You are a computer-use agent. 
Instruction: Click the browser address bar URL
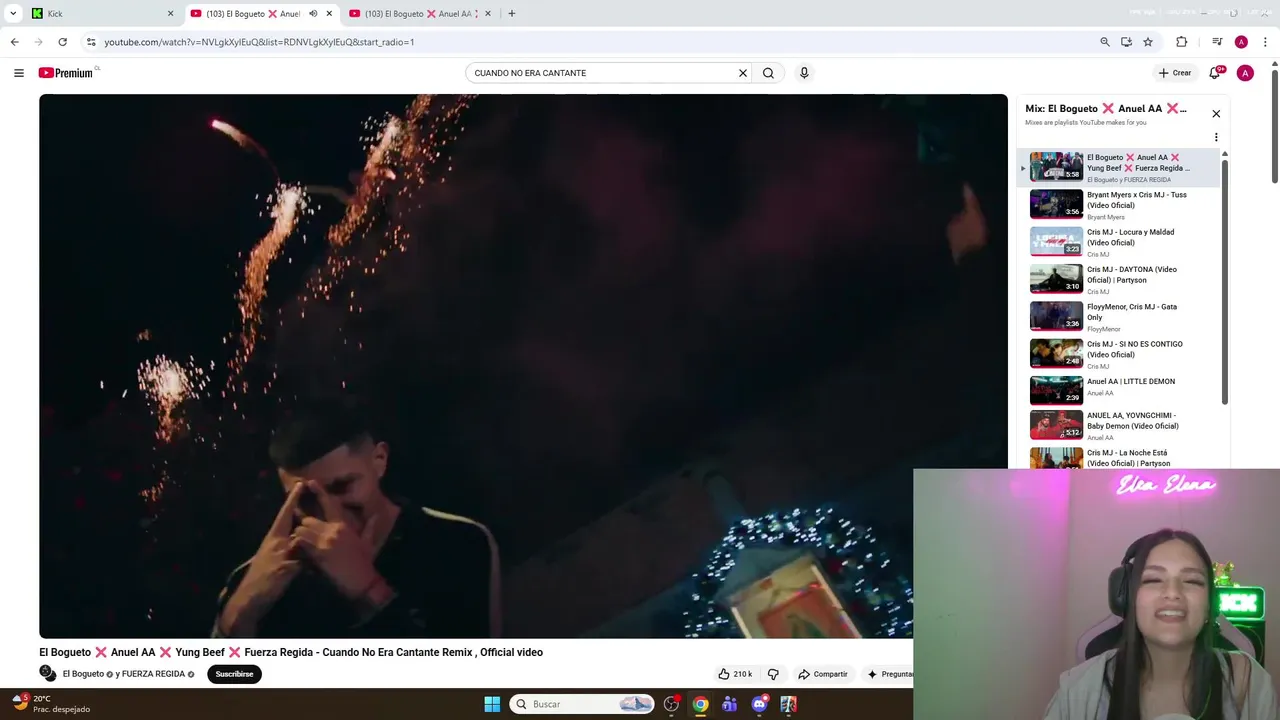pos(259,42)
